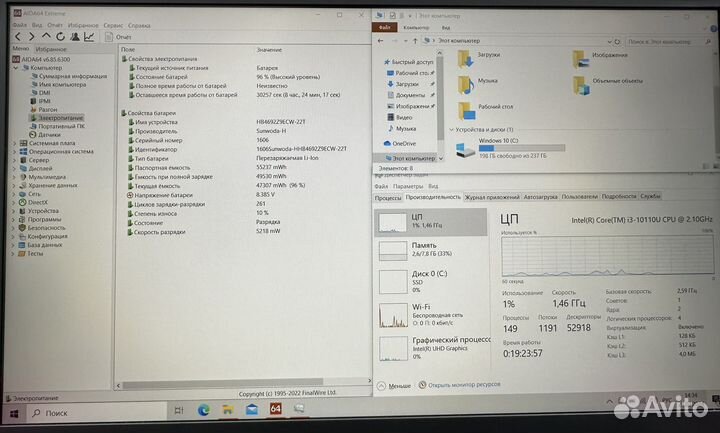This screenshot has height=433, width=720.
Task: Expand the Системная плата tree node
Action: click(x=13, y=143)
